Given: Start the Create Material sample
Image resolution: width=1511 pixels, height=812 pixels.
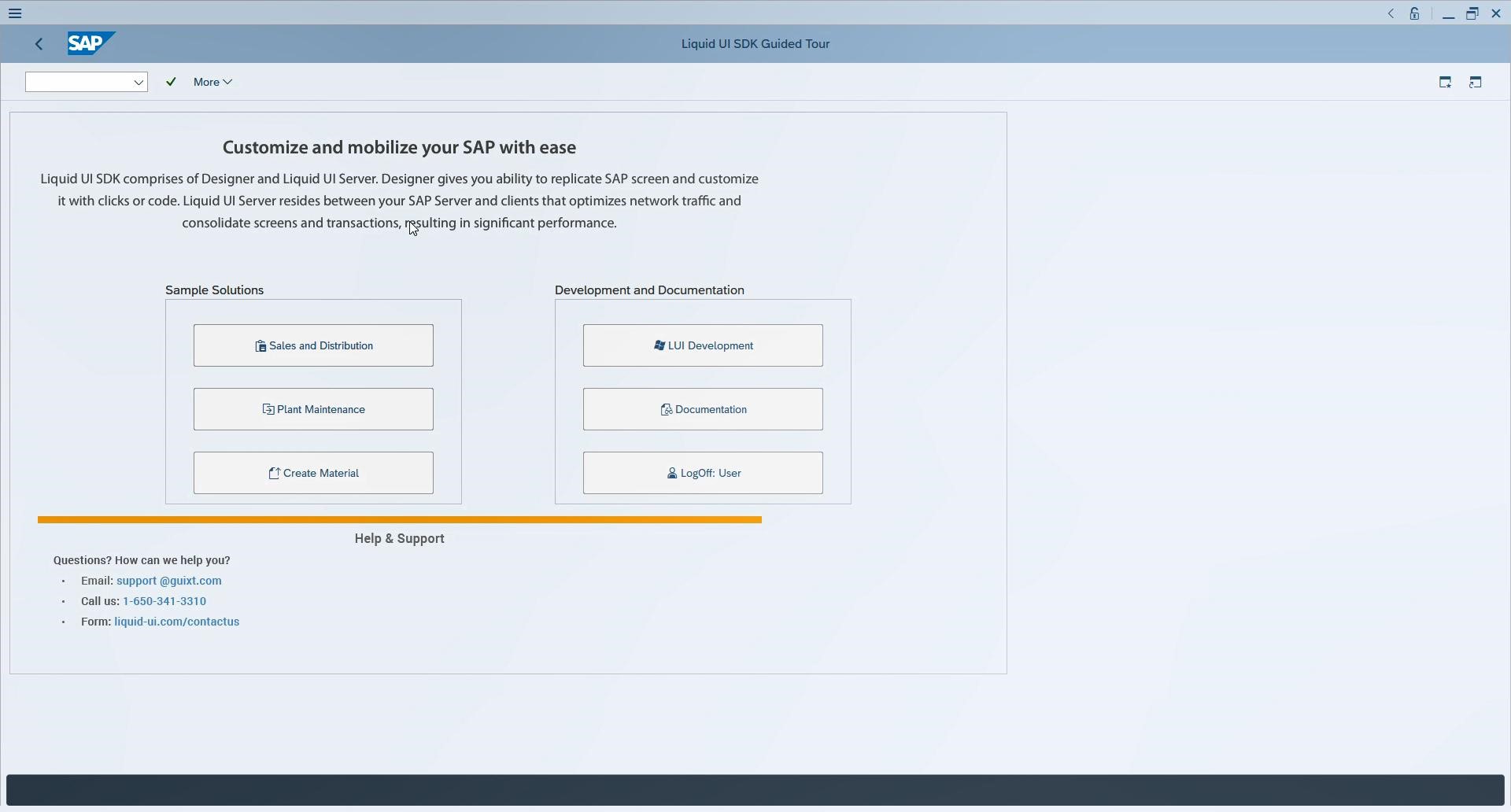Looking at the screenshot, I should click(x=313, y=473).
